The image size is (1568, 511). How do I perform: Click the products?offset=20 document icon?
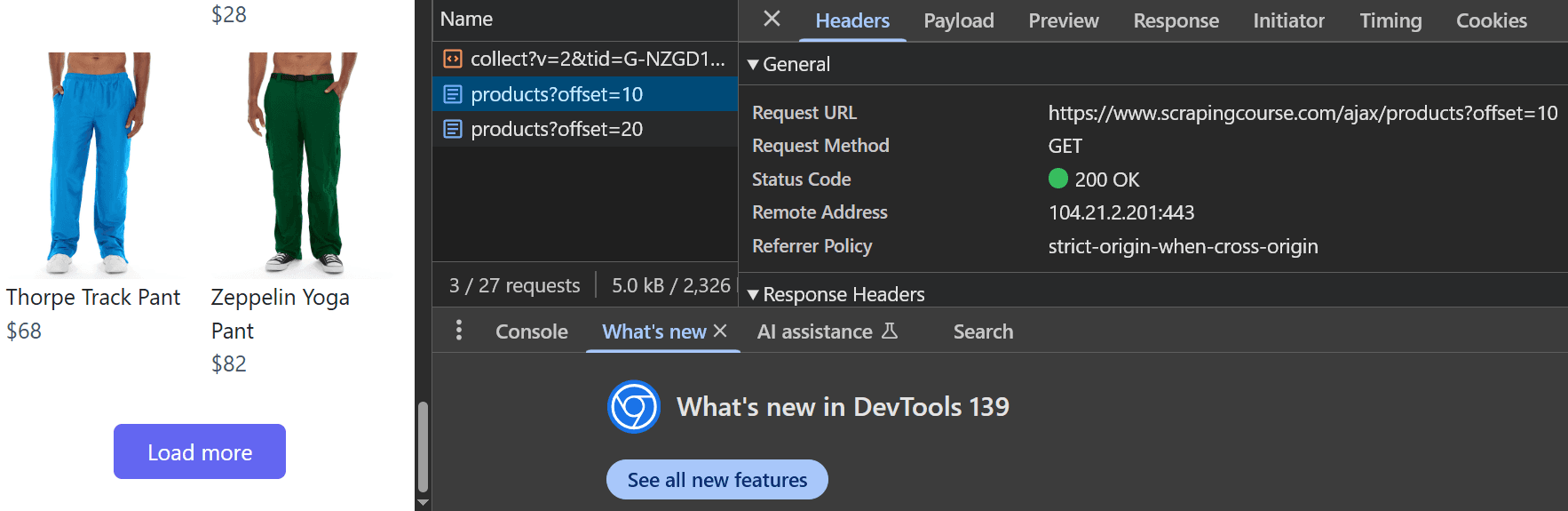pyautogui.click(x=453, y=129)
